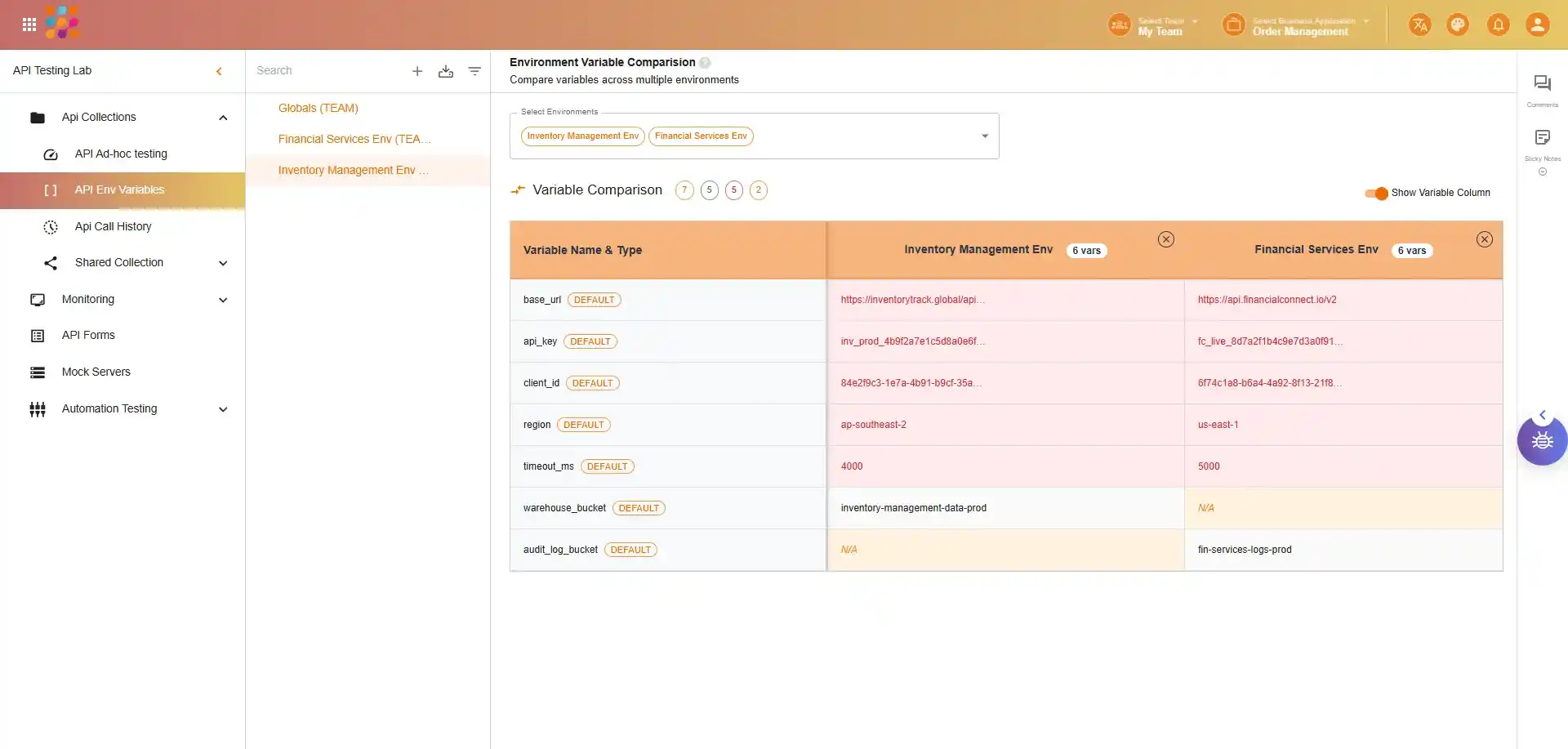1568x749 pixels.
Task: Open the Select Environments dropdown
Action: click(x=984, y=136)
